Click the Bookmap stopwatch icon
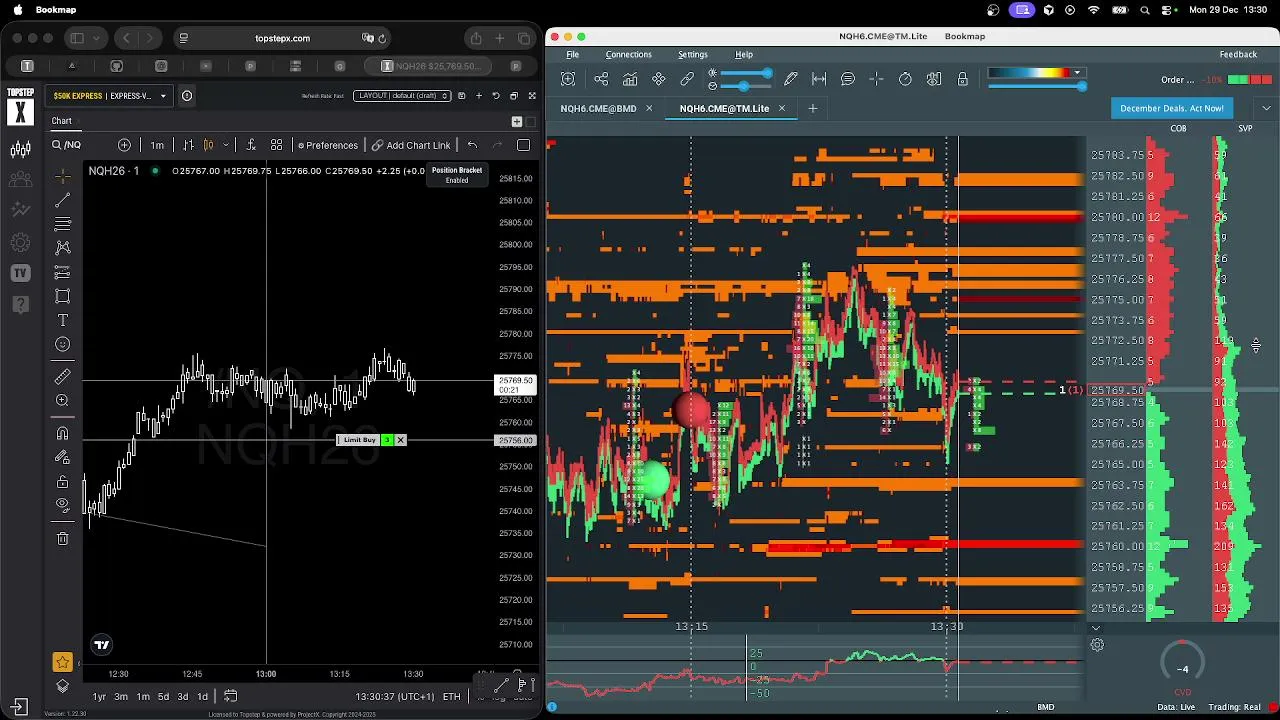This screenshot has width=1280, height=720. (x=905, y=79)
